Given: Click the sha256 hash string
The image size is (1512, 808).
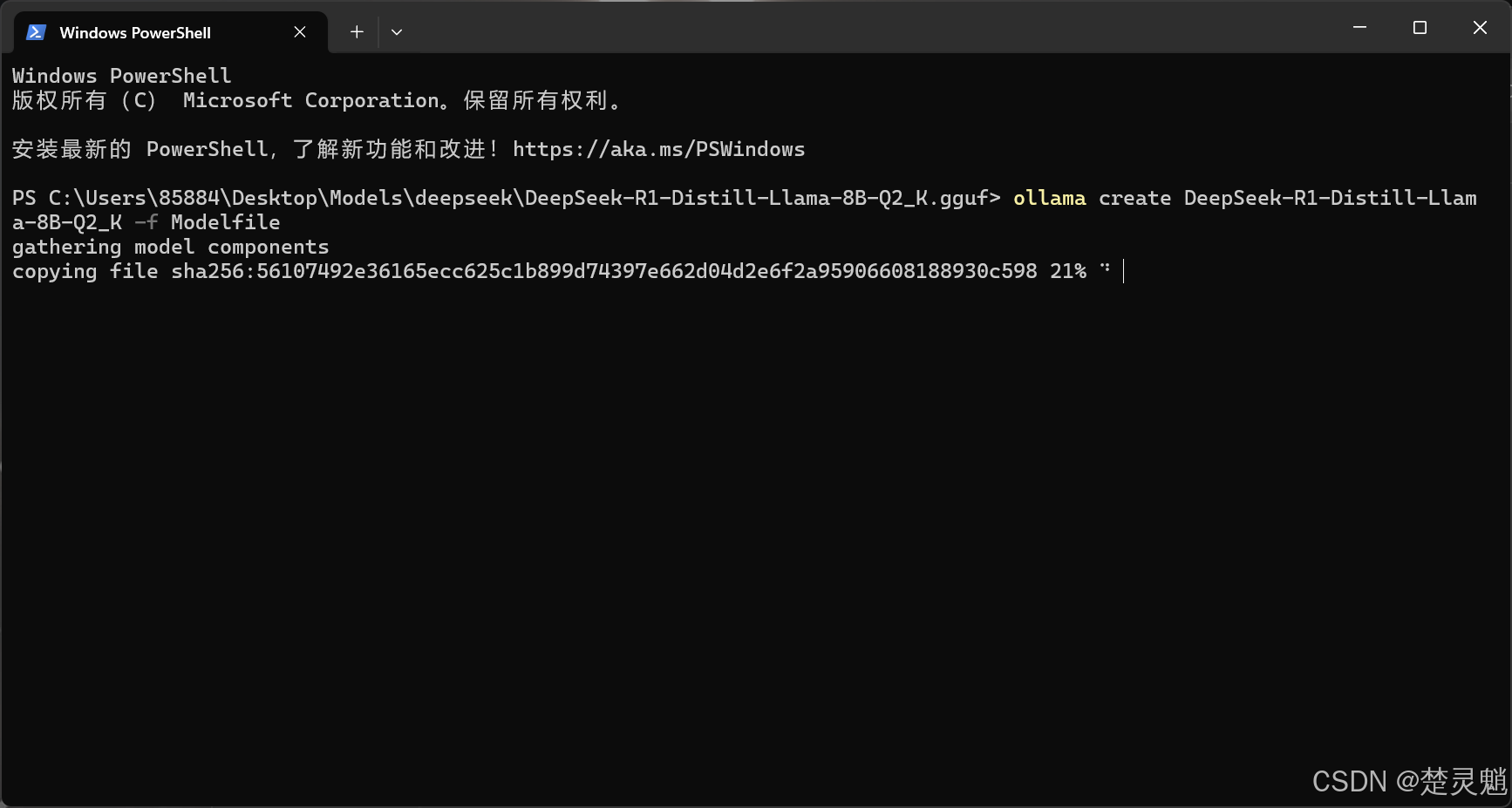Looking at the screenshot, I should click(604, 271).
